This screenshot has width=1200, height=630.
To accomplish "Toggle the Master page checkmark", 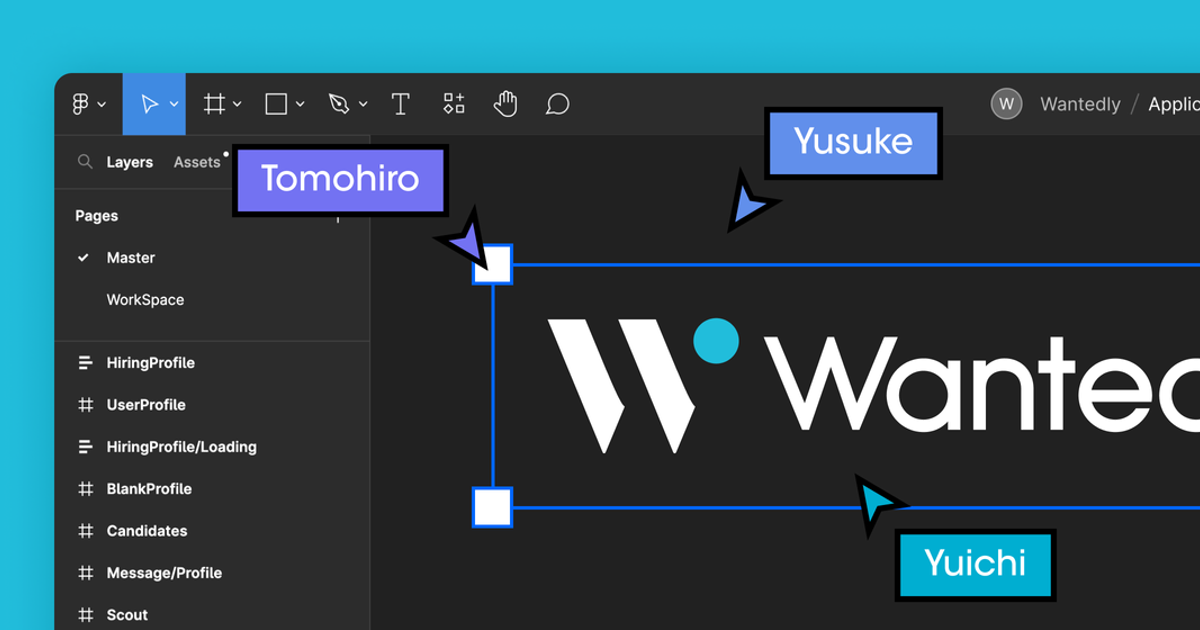I will 84,257.
